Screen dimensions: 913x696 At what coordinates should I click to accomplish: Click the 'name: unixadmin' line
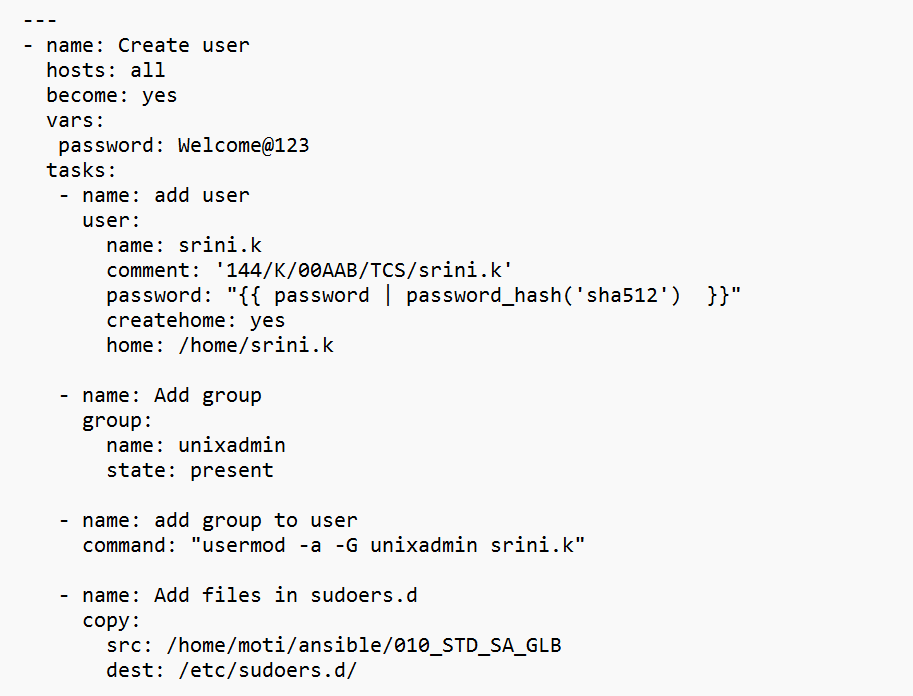pos(195,445)
